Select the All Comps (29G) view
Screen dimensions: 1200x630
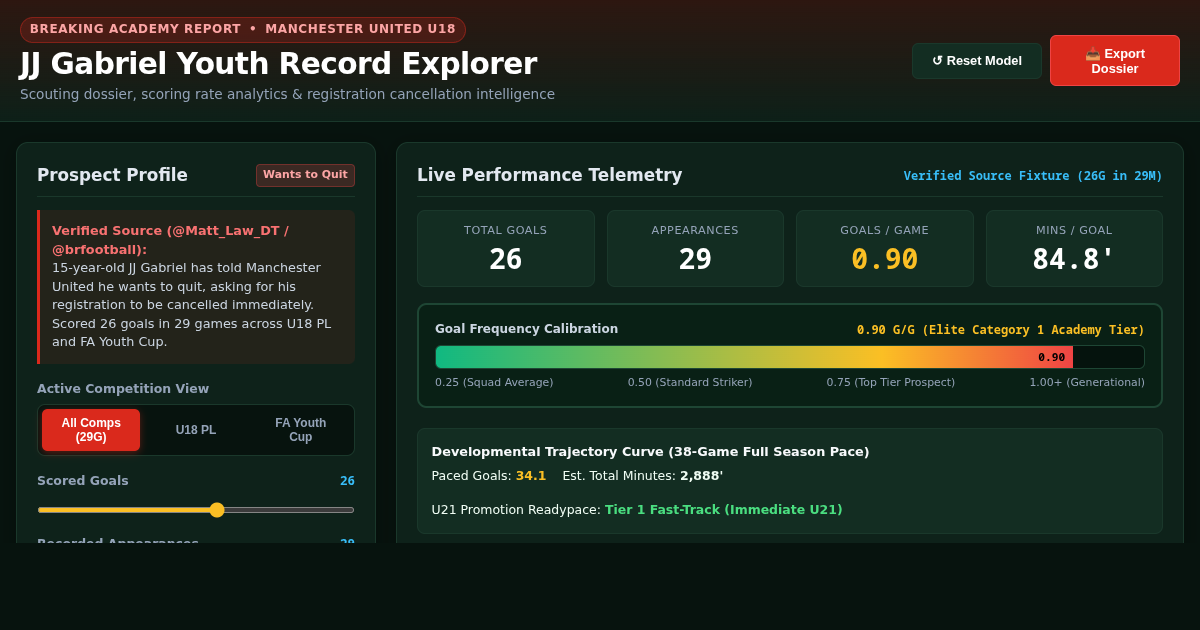pos(91,430)
